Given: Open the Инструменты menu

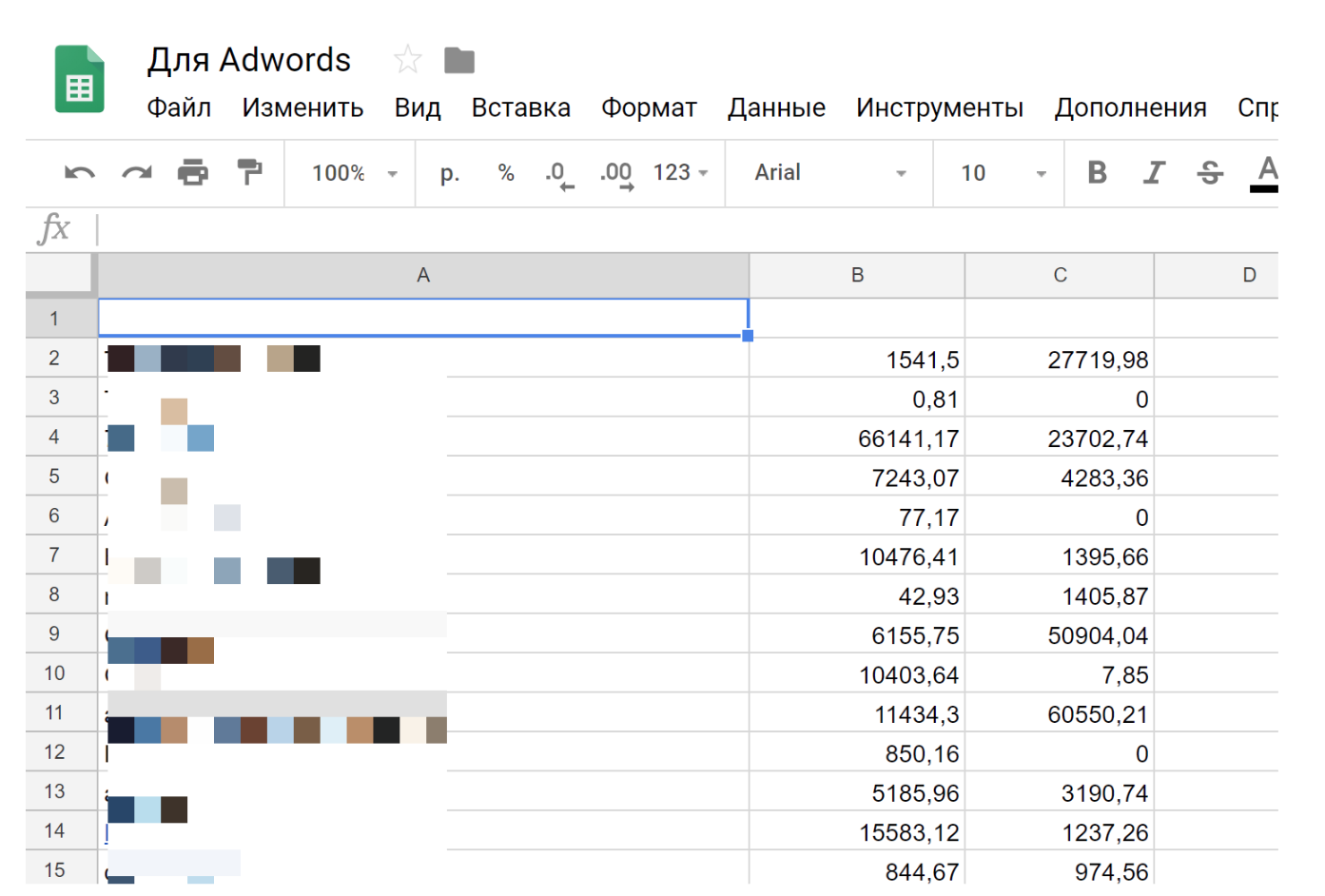Looking at the screenshot, I should (940, 107).
